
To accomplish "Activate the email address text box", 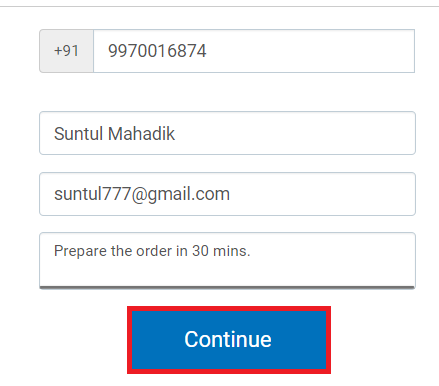I will tap(227, 194).
